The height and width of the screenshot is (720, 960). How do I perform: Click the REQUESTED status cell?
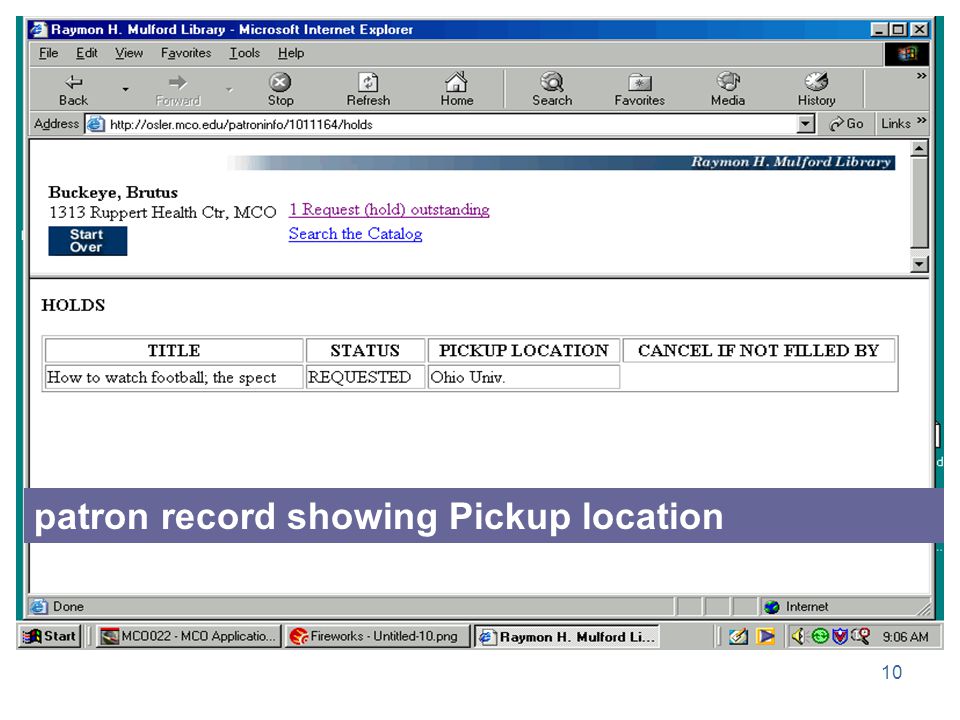365,377
